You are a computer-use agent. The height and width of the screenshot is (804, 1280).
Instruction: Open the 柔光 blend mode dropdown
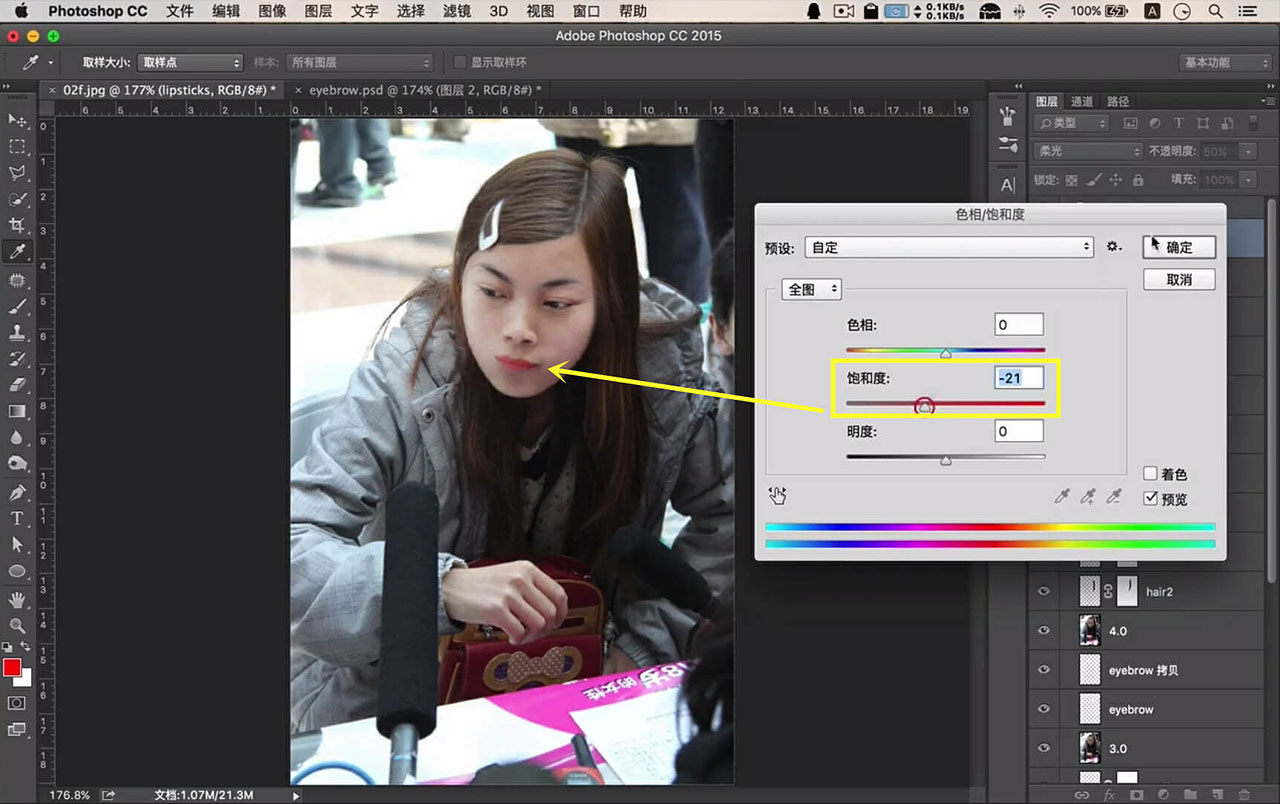point(1087,151)
